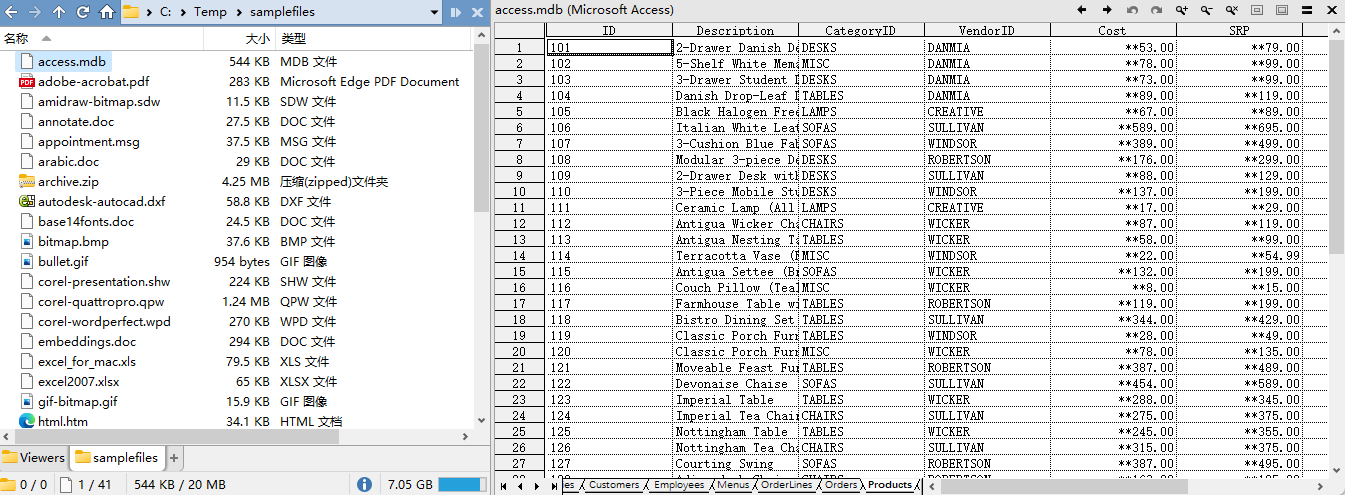Image resolution: width=1345 pixels, height=495 pixels.
Task: Click the table horizontal scrollbar right arrow
Action: tap(1322, 486)
